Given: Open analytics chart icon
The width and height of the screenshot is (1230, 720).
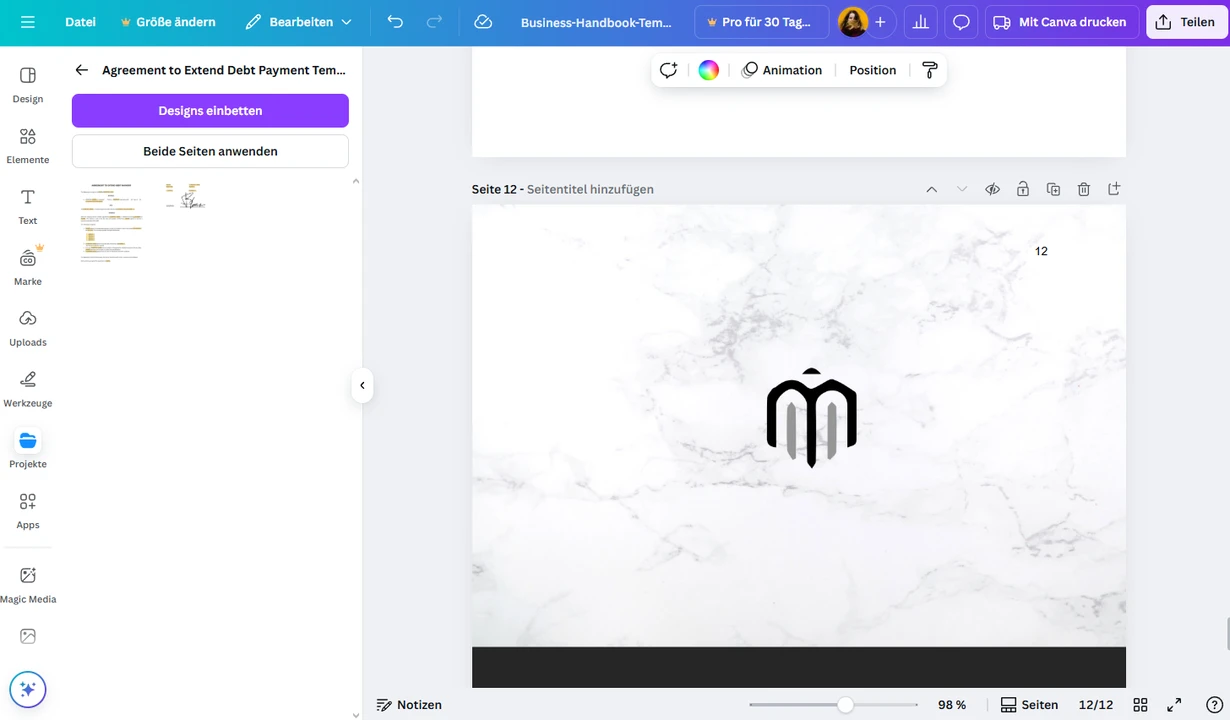Looking at the screenshot, I should point(920,22).
